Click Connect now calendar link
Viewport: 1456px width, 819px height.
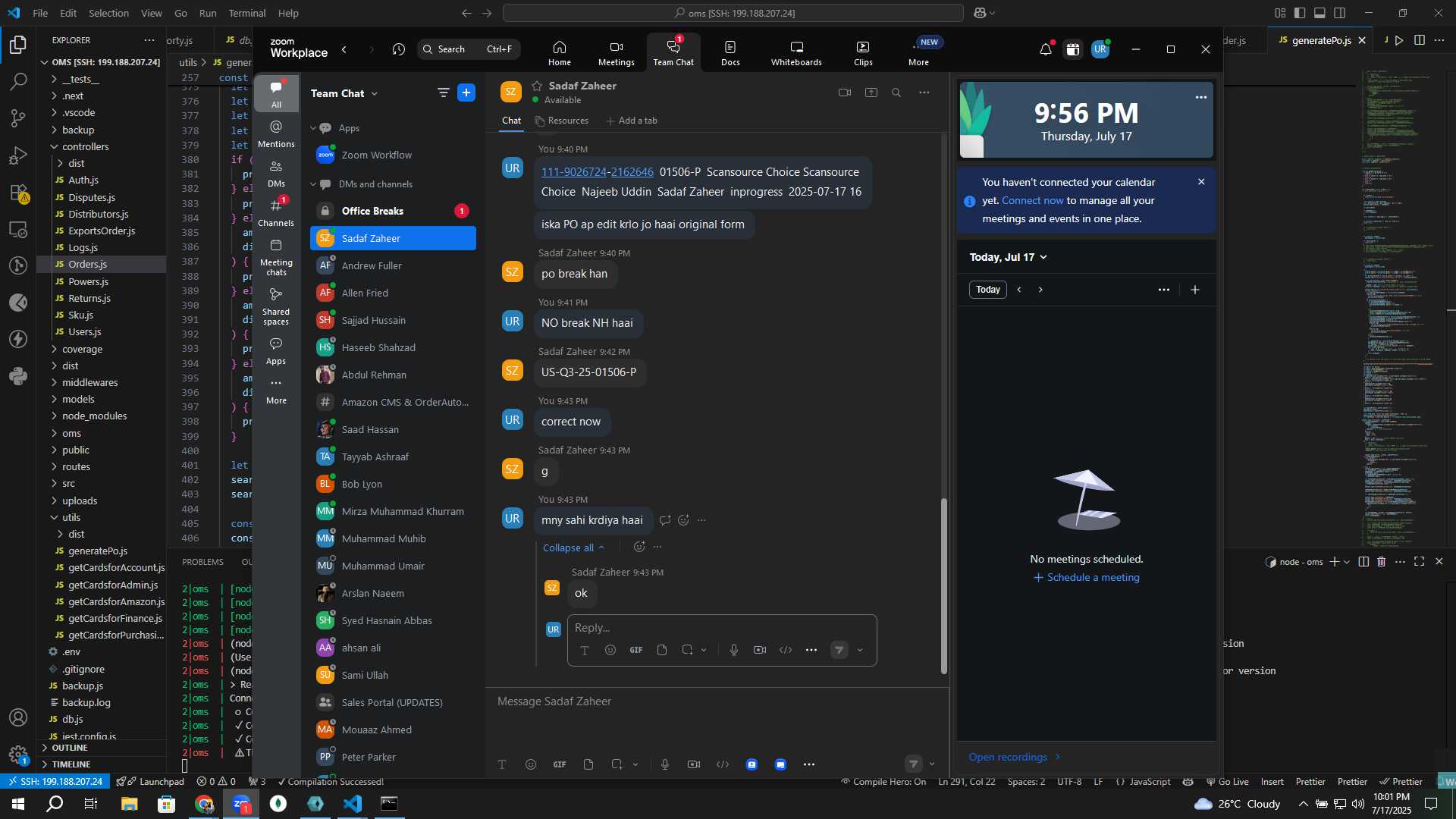pyautogui.click(x=1032, y=200)
